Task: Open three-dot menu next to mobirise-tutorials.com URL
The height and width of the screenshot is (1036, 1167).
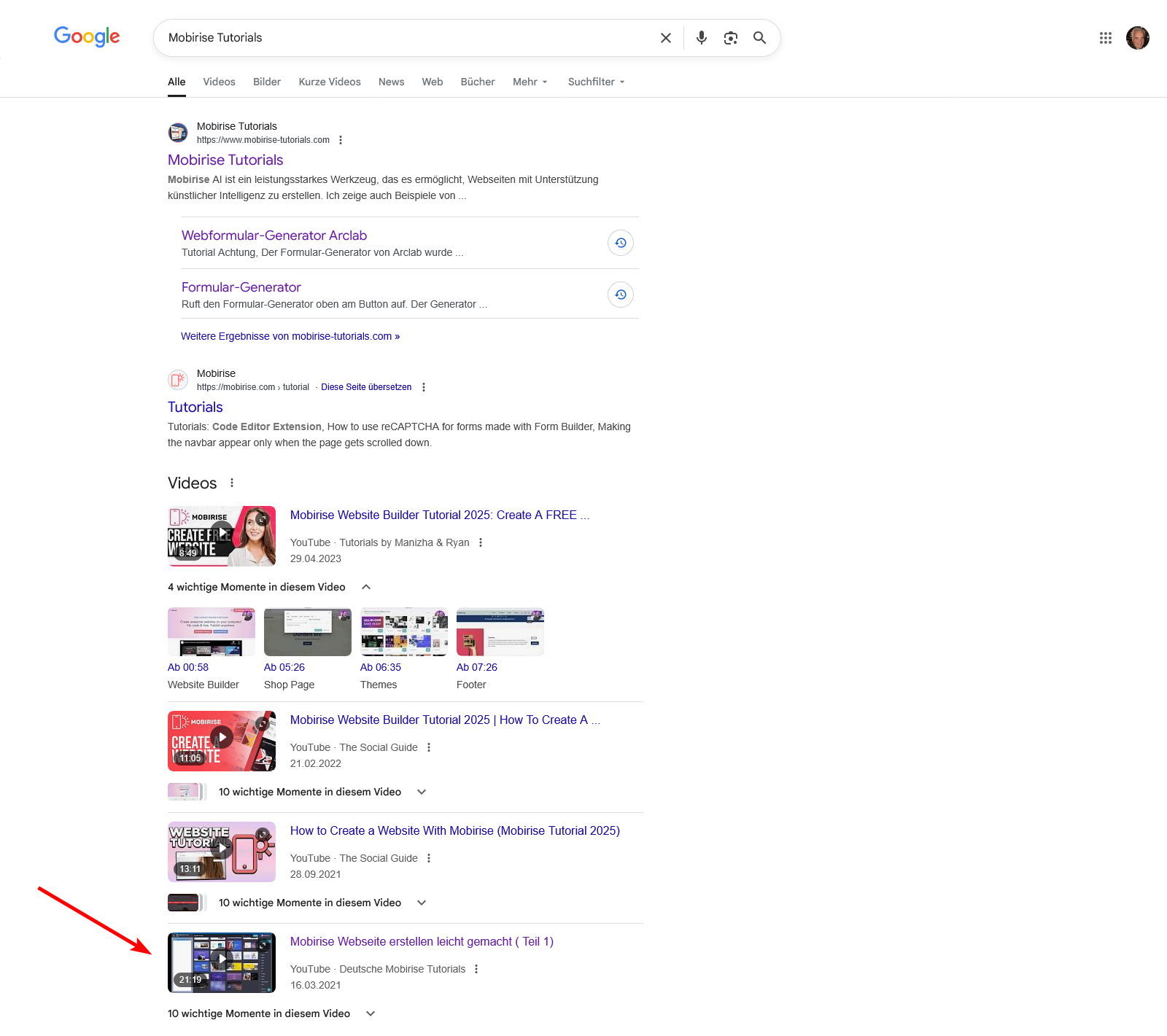Action: coord(341,140)
